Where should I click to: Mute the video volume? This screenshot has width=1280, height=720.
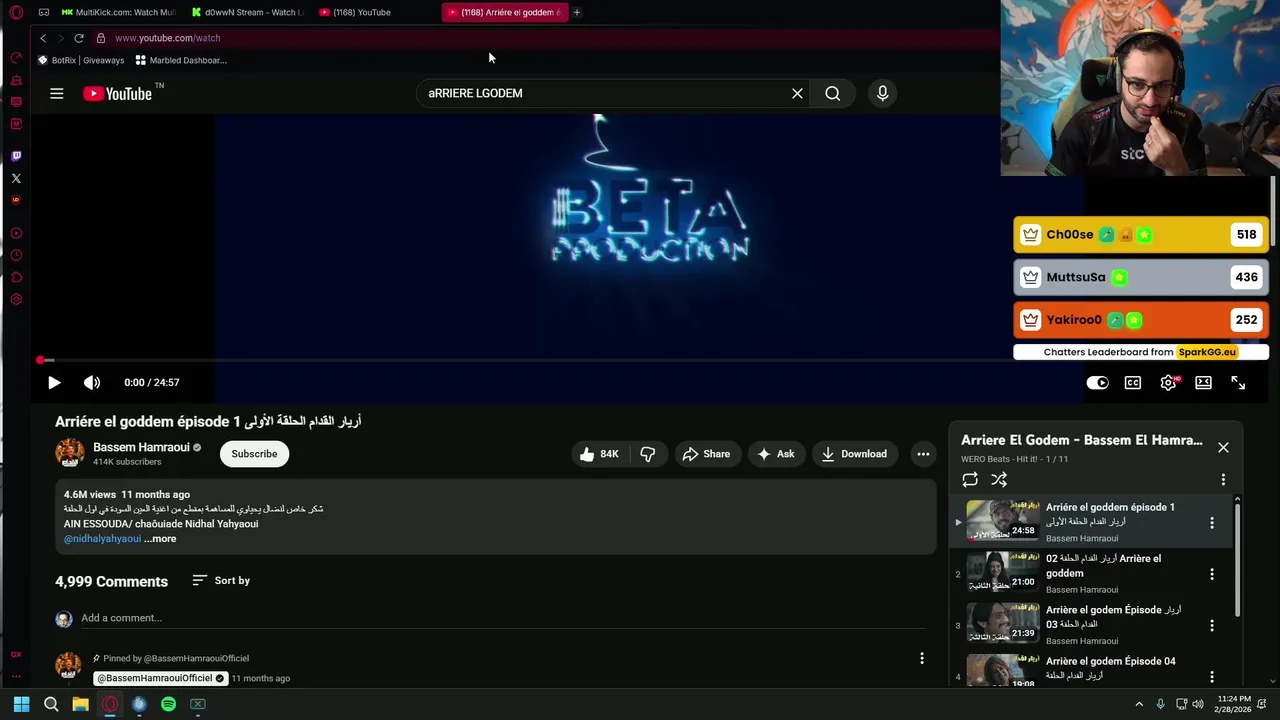[92, 383]
